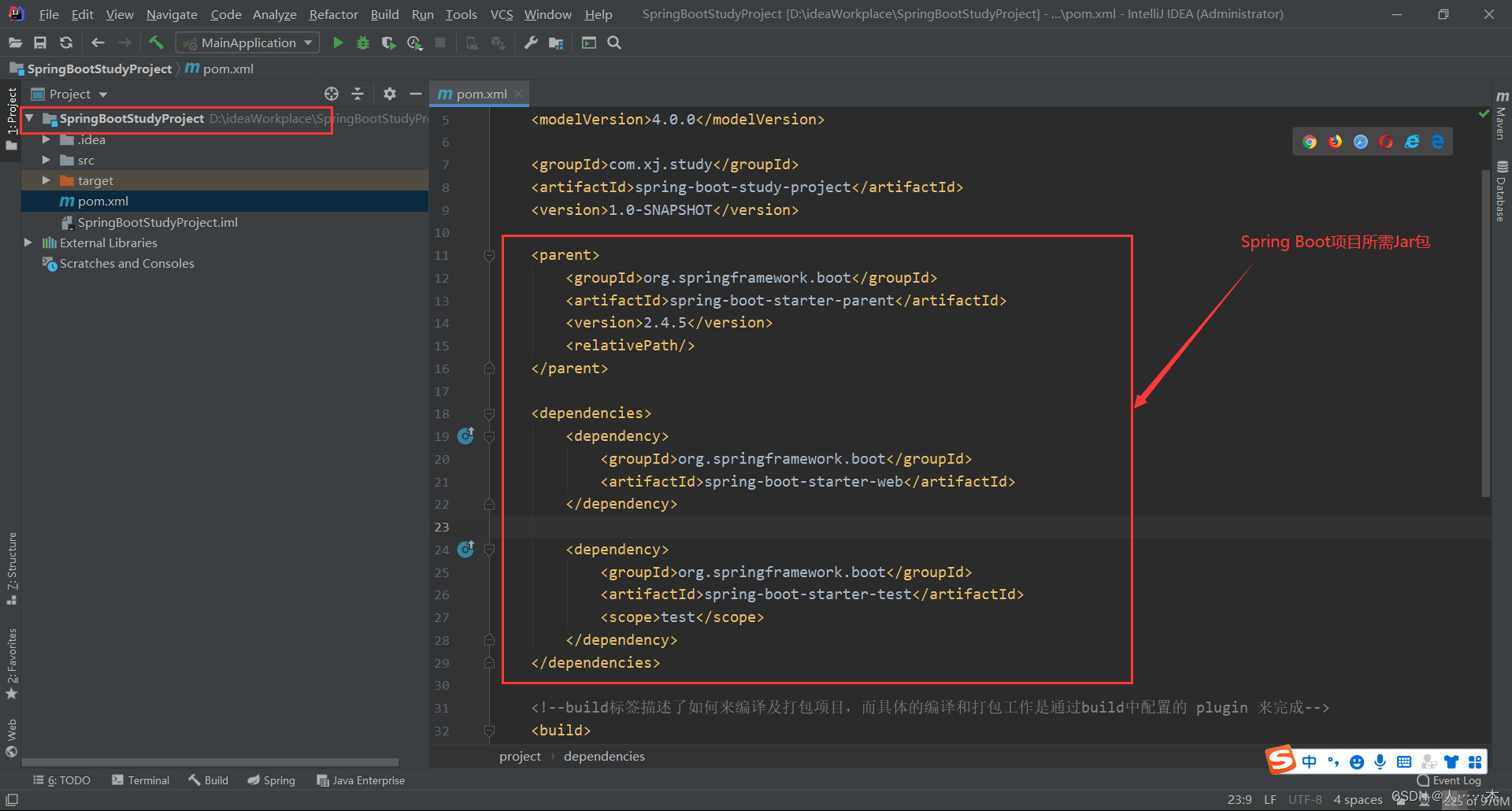Open the Java Enterprise tool window
This screenshot has height=811, width=1512.
pyautogui.click(x=361, y=780)
